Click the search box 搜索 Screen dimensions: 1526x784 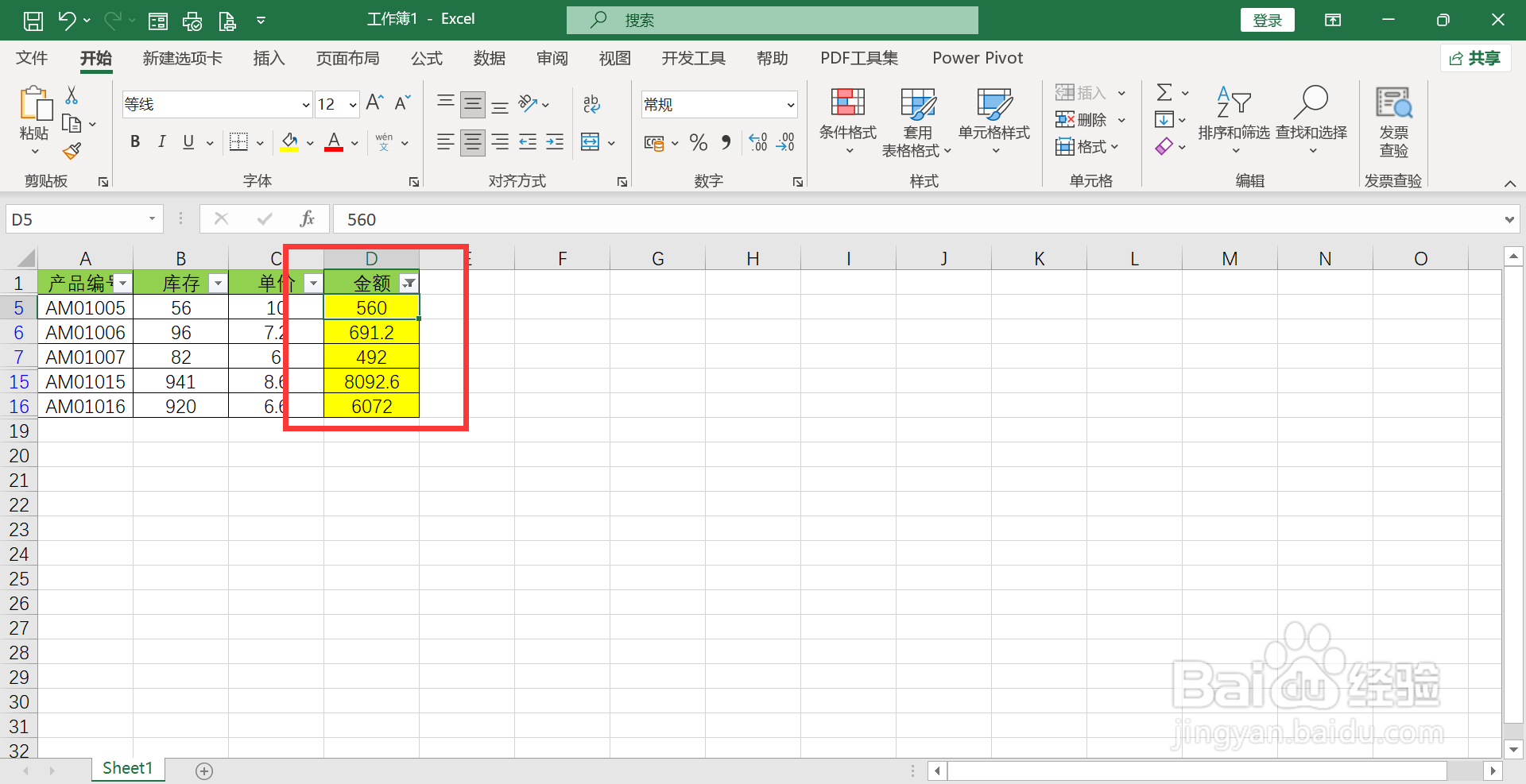point(772,21)
